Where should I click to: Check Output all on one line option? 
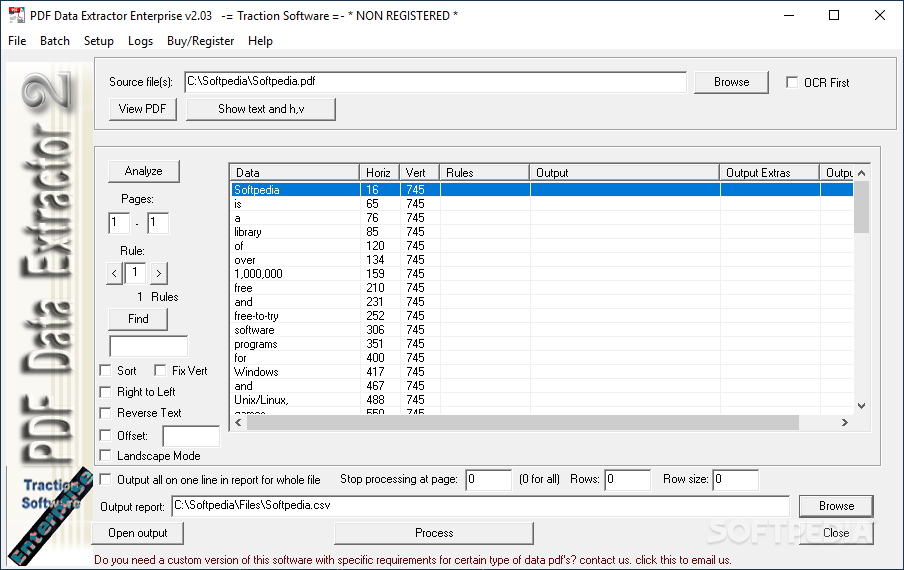[x=106, y=480]
